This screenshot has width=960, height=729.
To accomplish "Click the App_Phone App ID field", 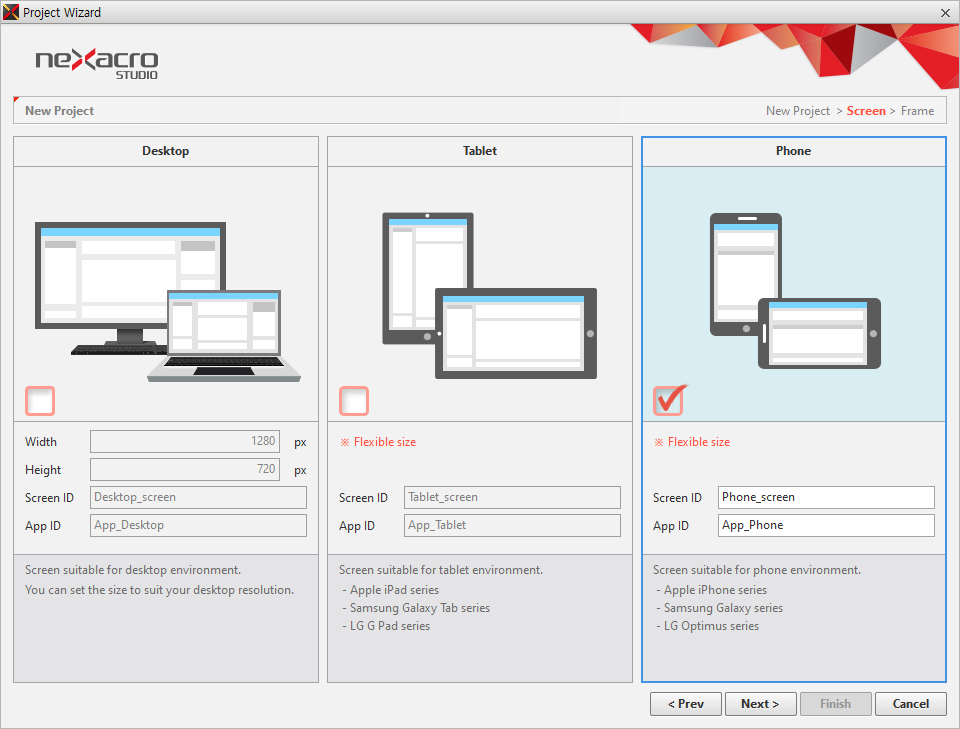I will click(x=826, y=525).
